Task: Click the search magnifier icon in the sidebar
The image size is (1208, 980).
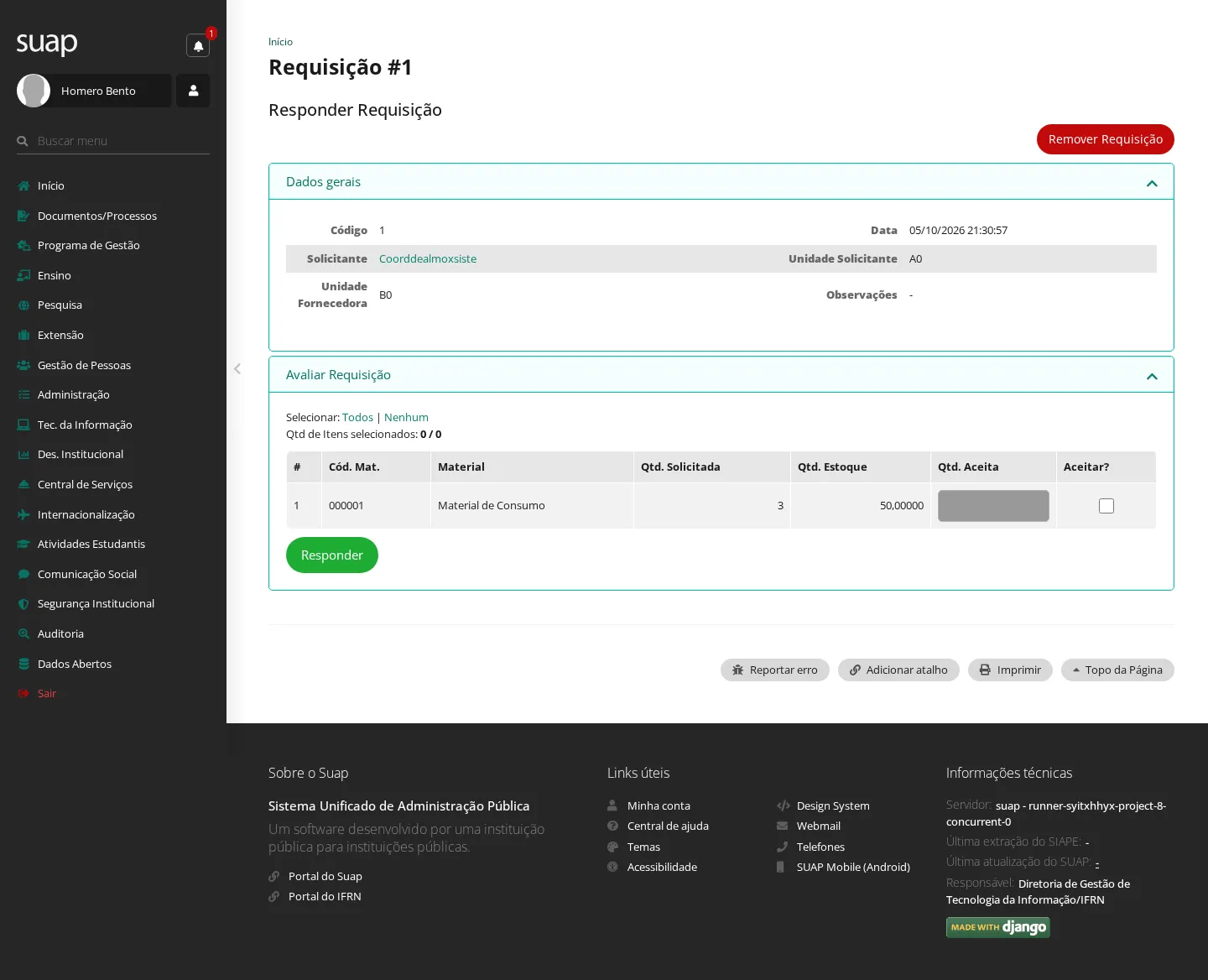Action: click(x=23, y=141)
